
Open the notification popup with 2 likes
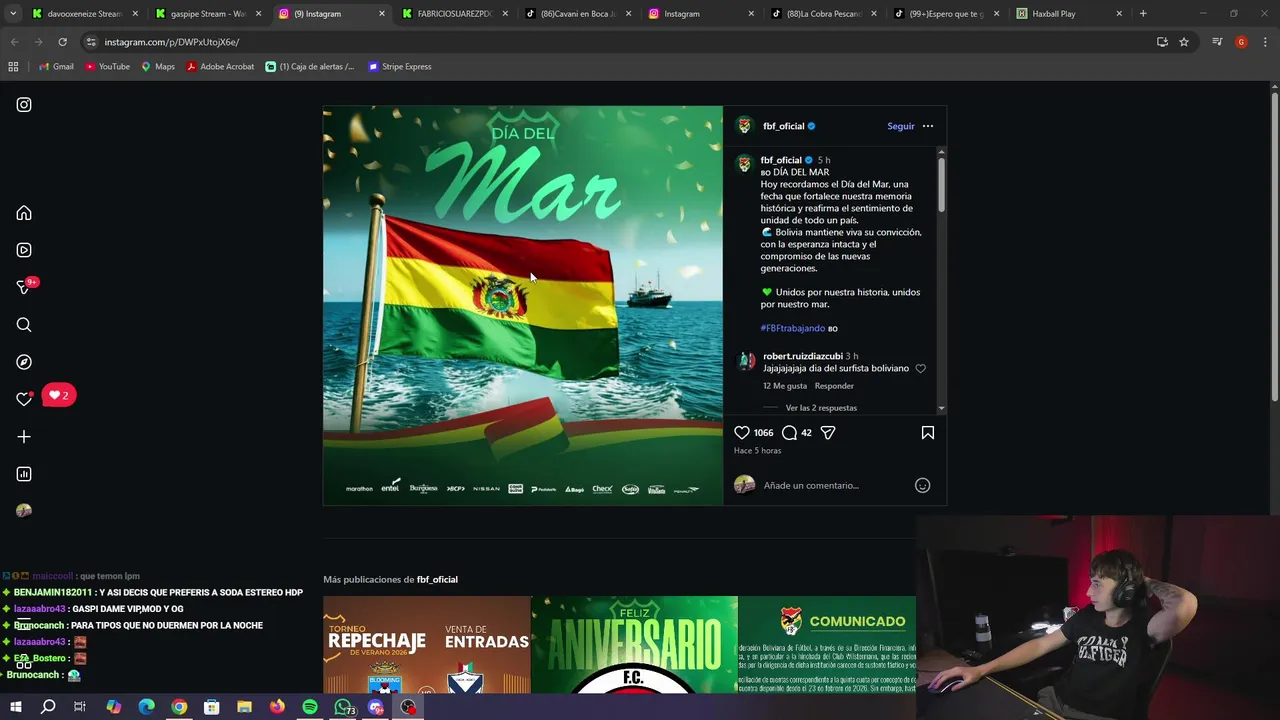point(59,395)
